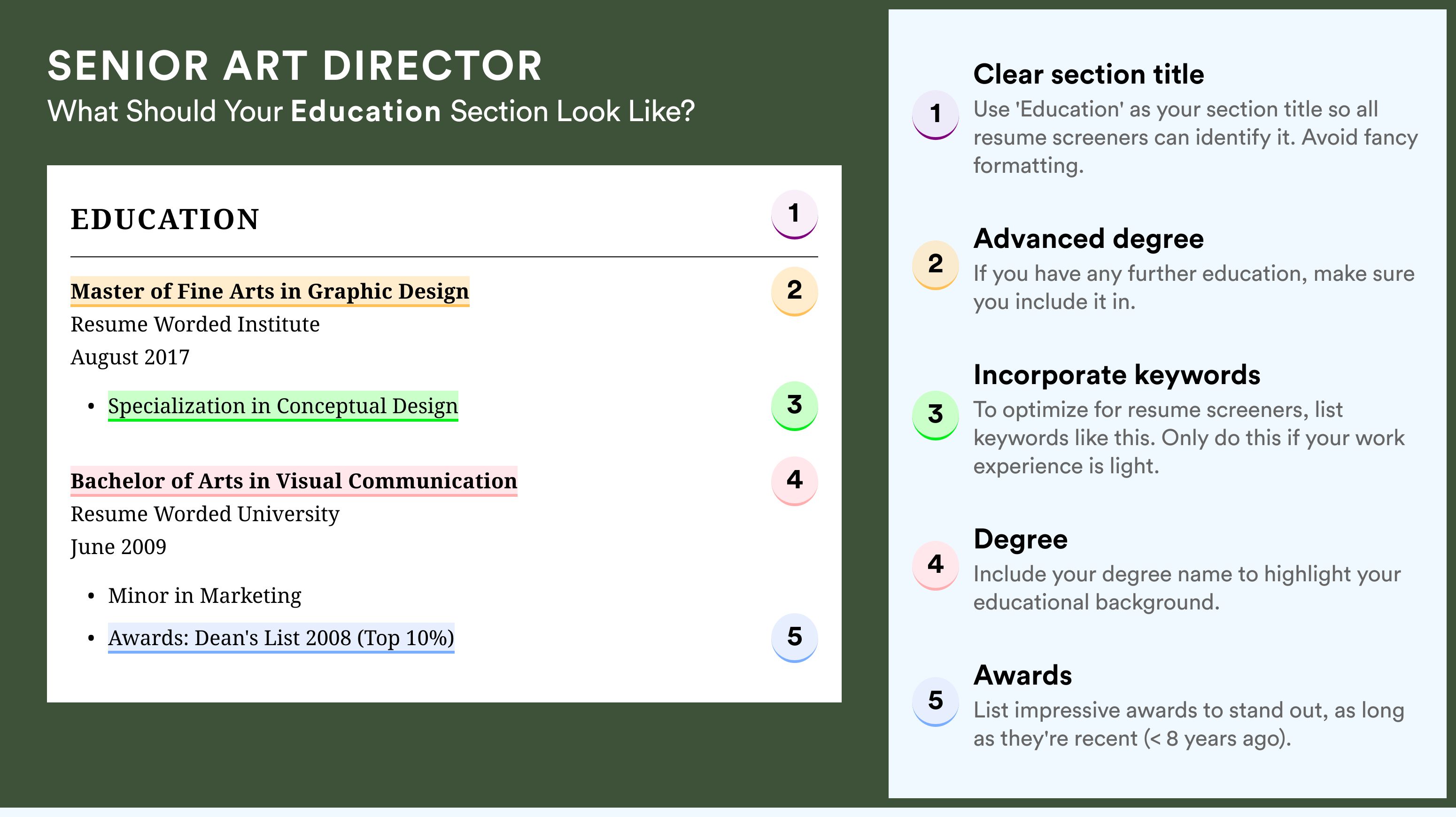Select the Bachelor of Arts in Visual Communication line
Screen dimensions: 1456x817
point(294,481)
